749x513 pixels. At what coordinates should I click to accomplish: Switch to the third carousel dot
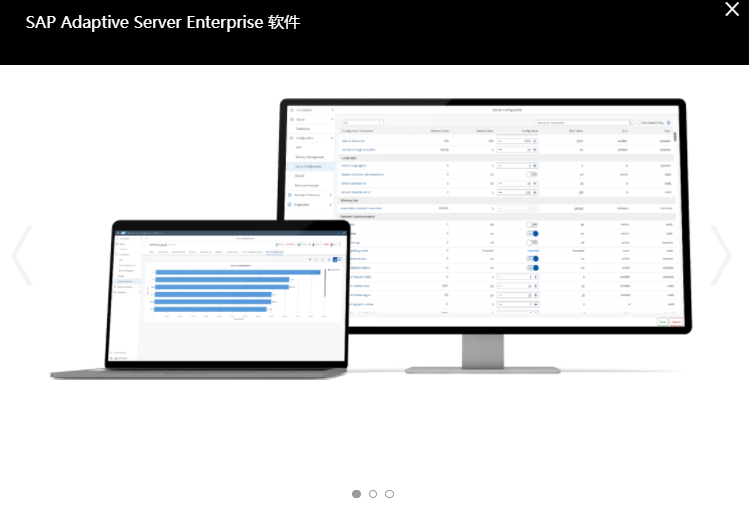(x=390, y=494)
